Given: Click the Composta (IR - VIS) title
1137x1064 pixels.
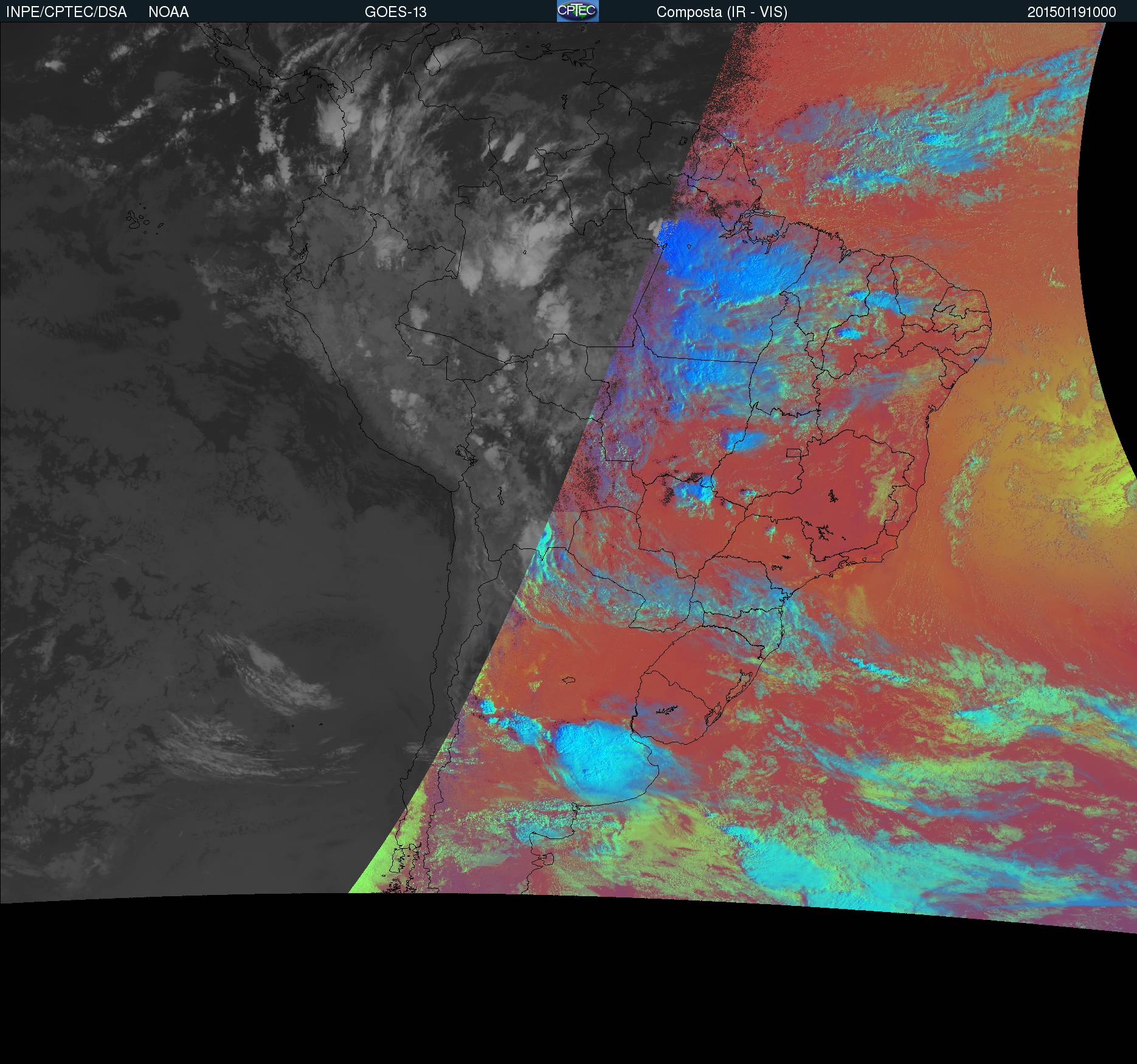Looking at the screenshot, I should 722,12.
